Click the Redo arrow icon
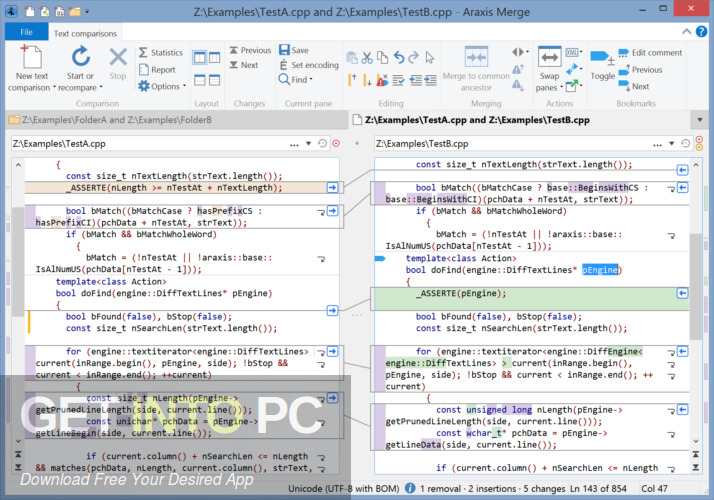Image resolution: width=714 pixels, height=500 pixels. [413, 57]
